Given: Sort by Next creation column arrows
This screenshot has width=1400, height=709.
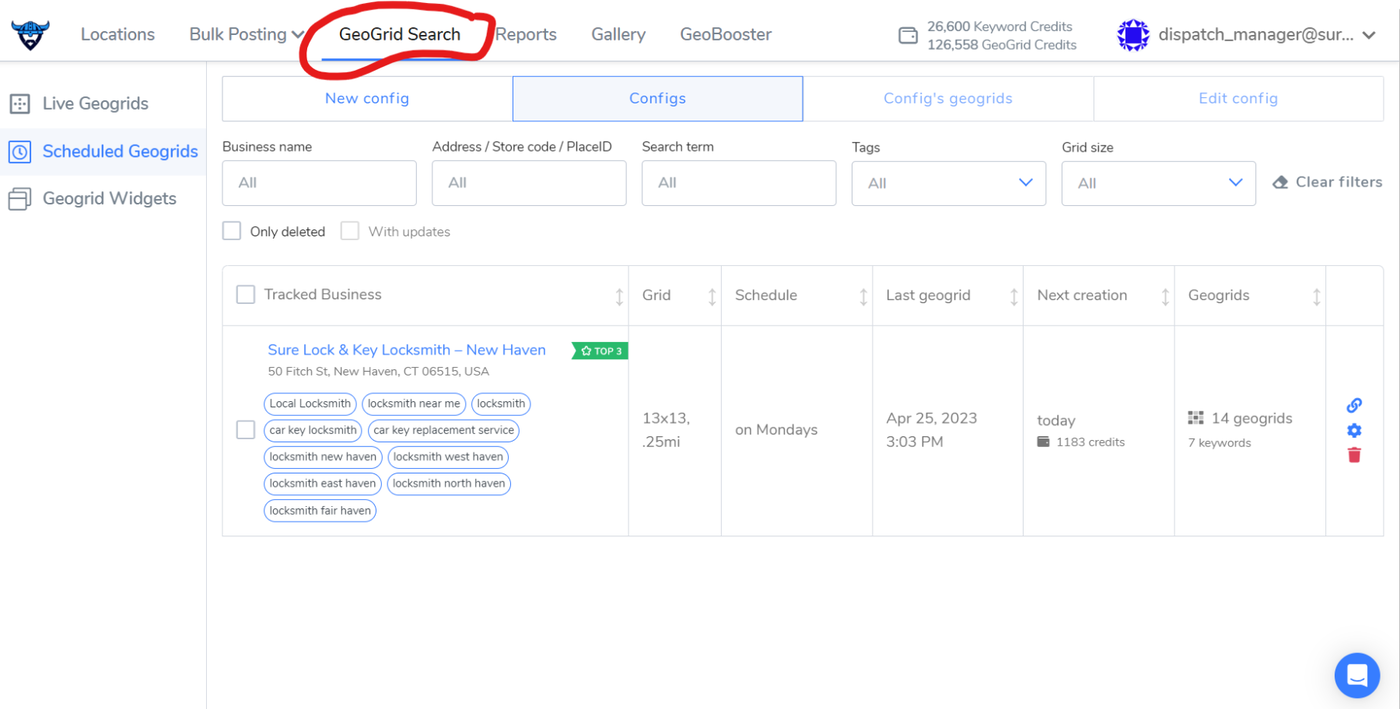Looking at the screenshot, I should click(x=1165, y=296).
